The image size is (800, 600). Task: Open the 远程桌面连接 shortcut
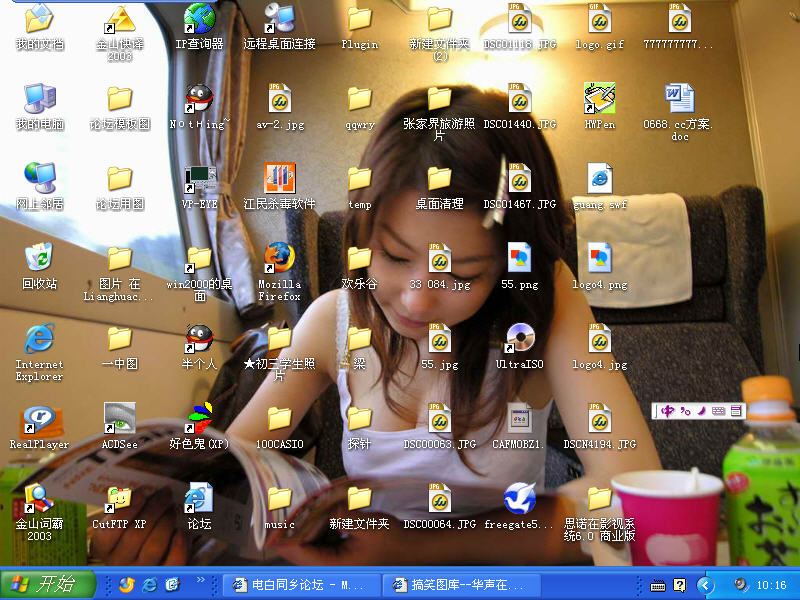tap(279, 20)
